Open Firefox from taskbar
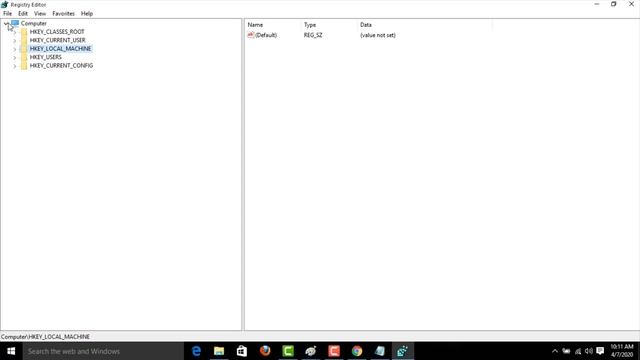The height and width of the screenshot is (360, 640). (265, 351)
